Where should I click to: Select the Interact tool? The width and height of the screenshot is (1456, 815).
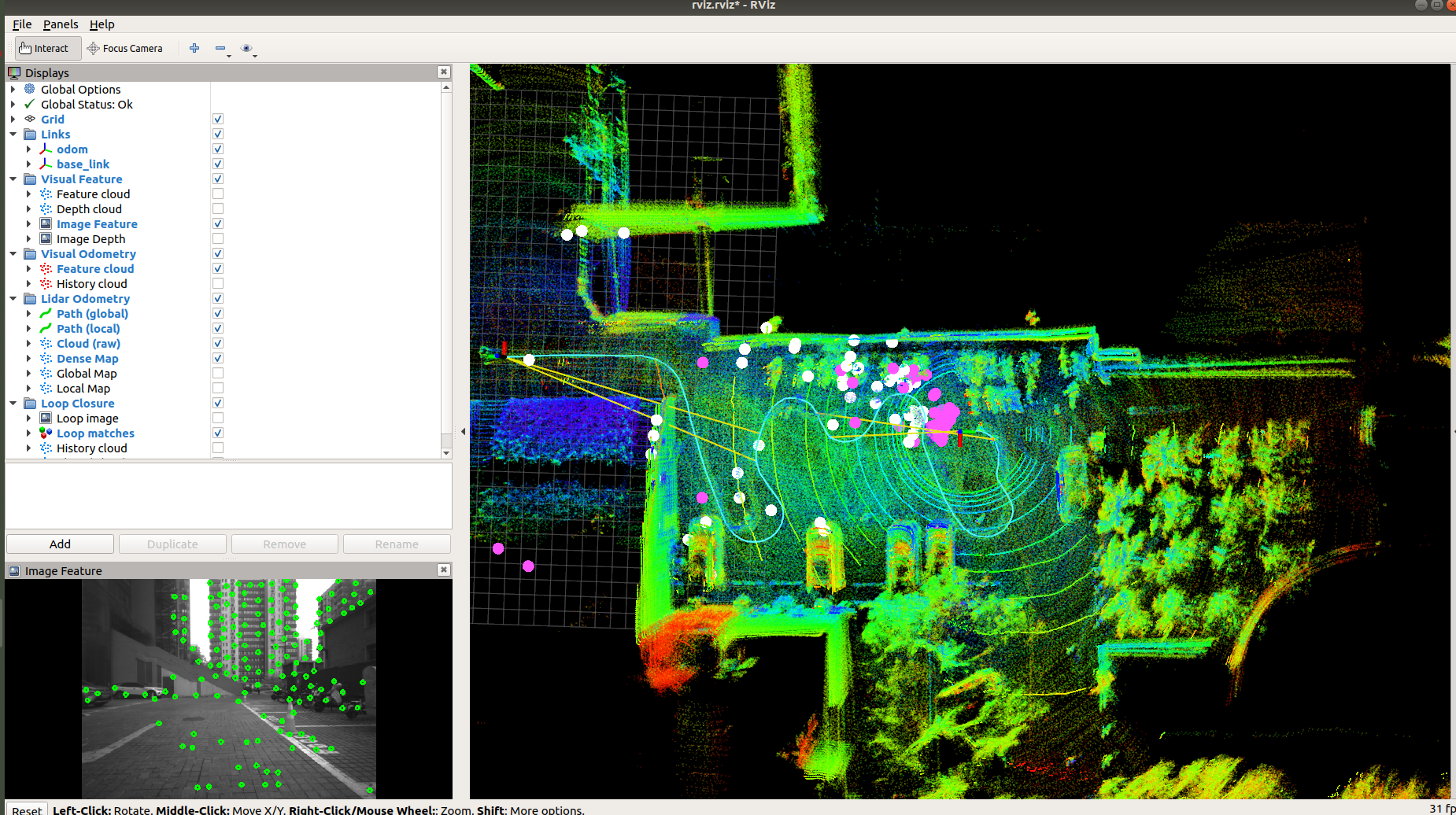47,48
